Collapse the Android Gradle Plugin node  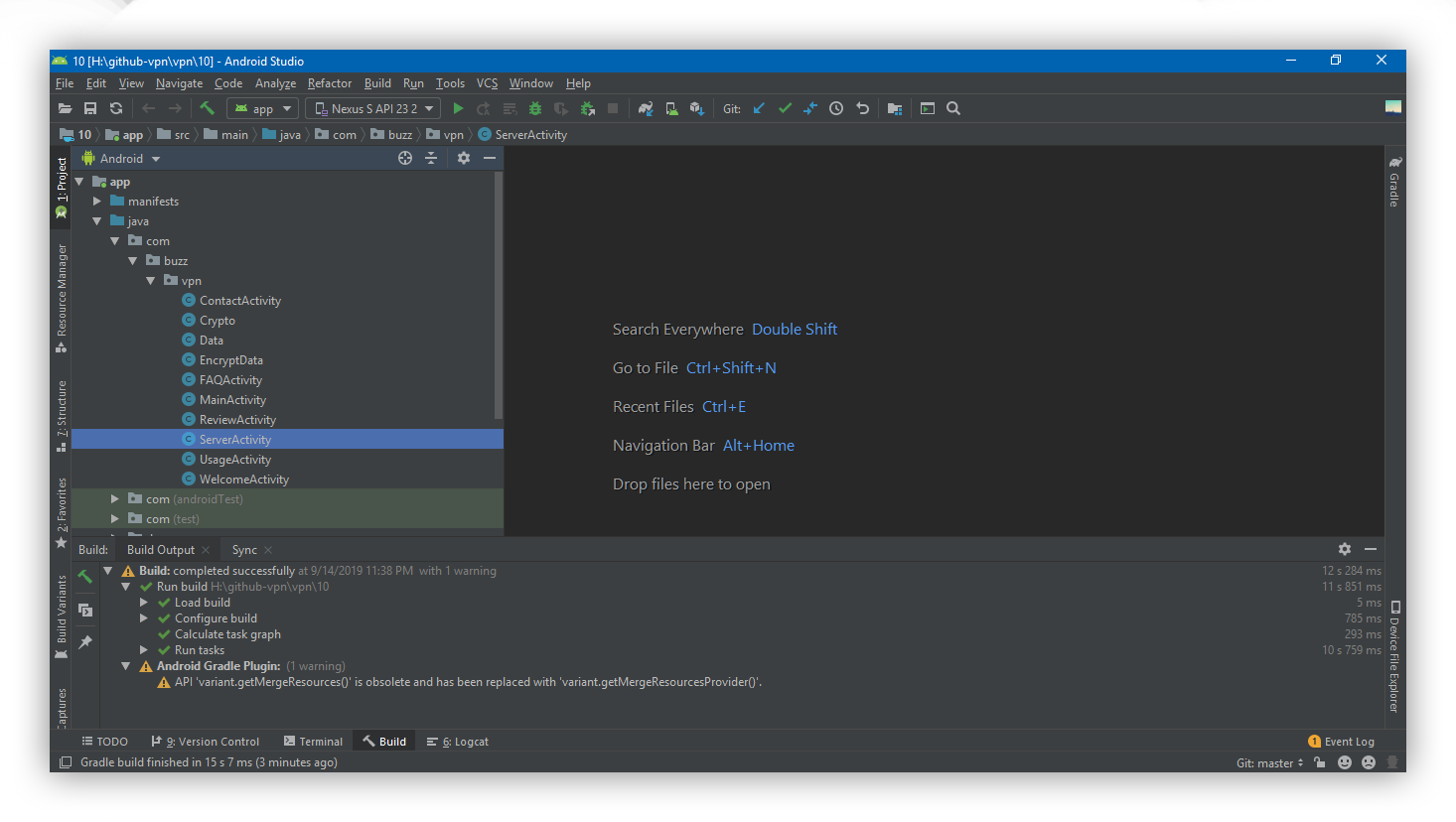point(126,666)
